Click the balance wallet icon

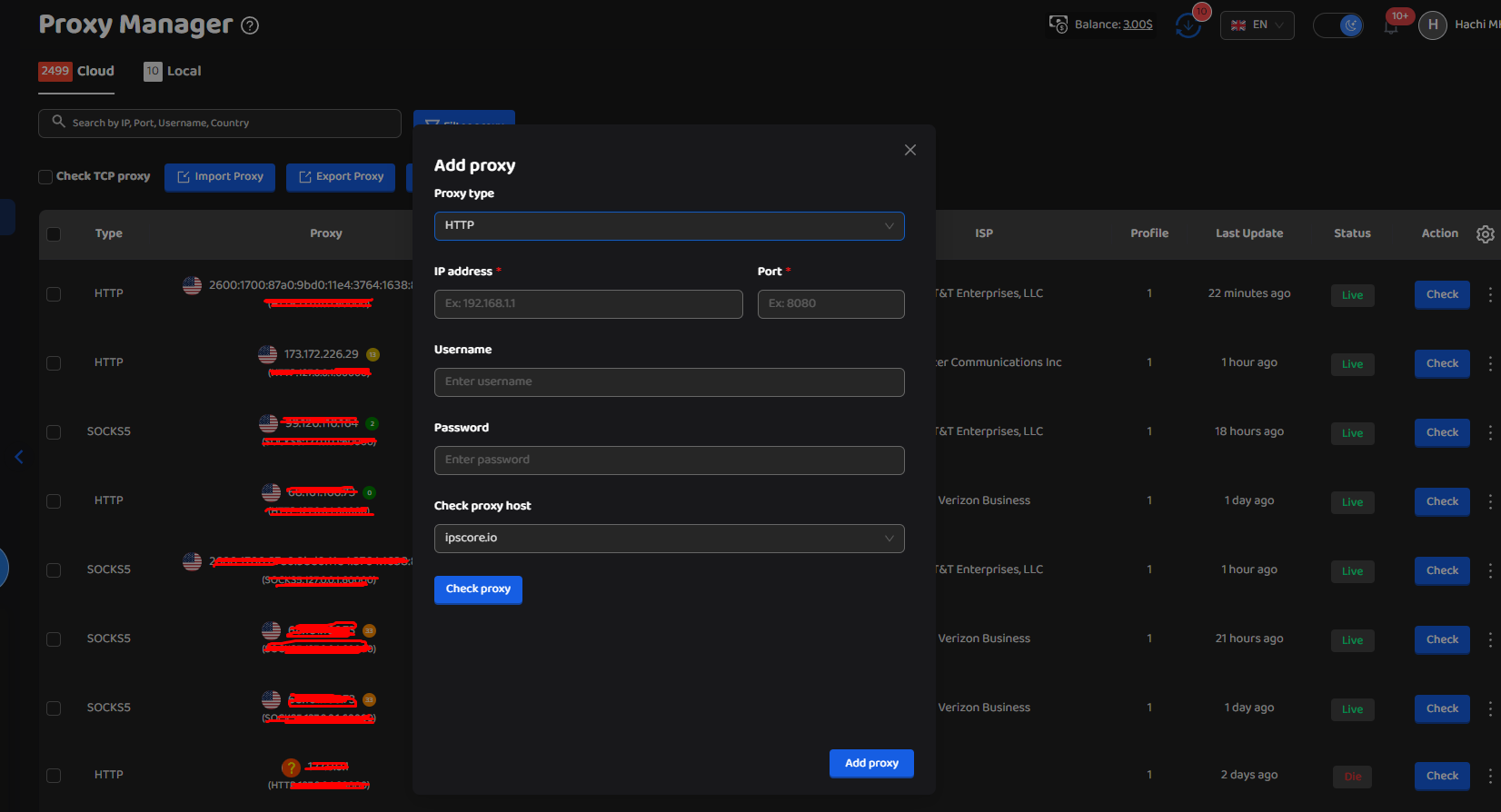tap(1059, 25)
